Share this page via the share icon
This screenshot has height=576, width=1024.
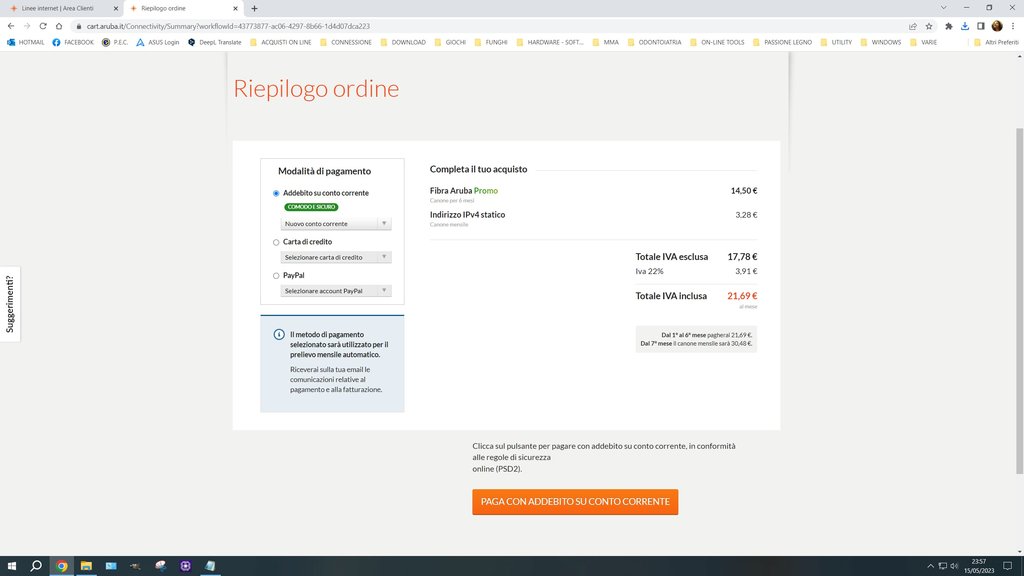[912, 26]
